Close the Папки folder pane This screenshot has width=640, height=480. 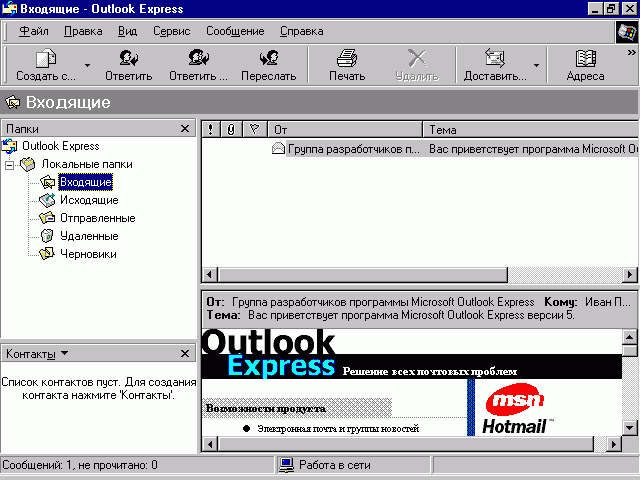185,129
